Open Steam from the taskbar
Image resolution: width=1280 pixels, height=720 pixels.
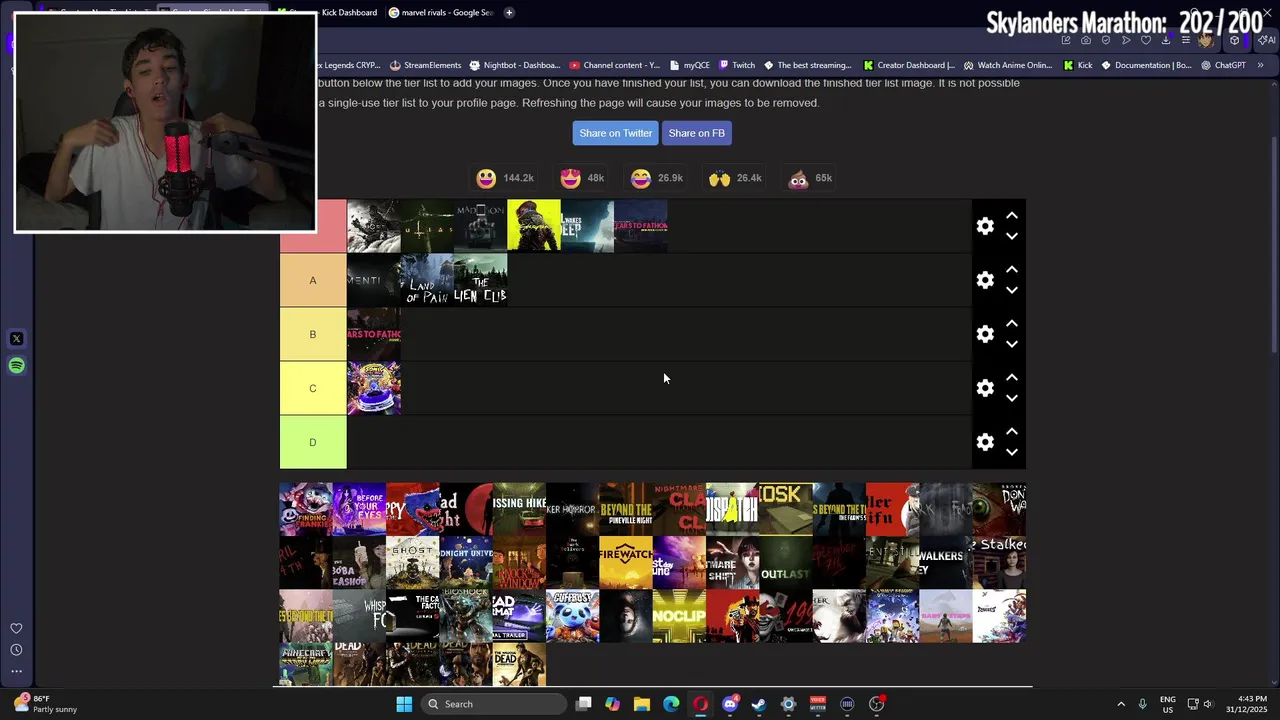(759, 704)
